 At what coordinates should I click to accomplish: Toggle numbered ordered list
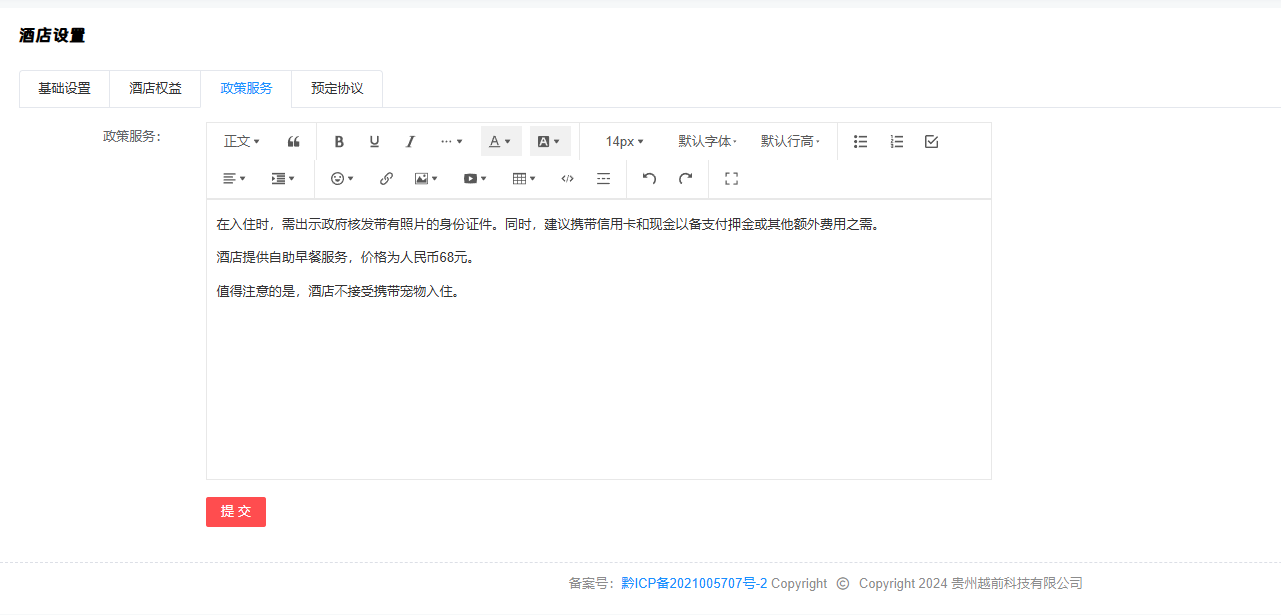tap(896, 142)
